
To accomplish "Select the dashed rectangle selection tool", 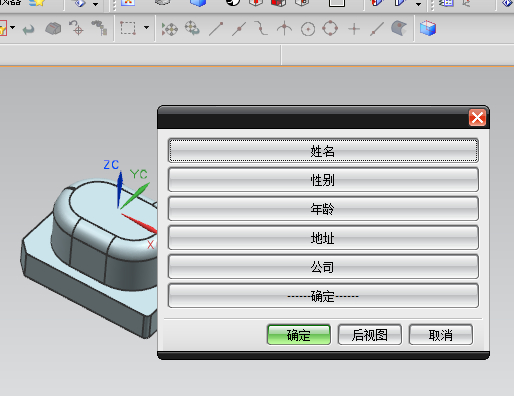I will pyautogui.click(x=128, y=28).
